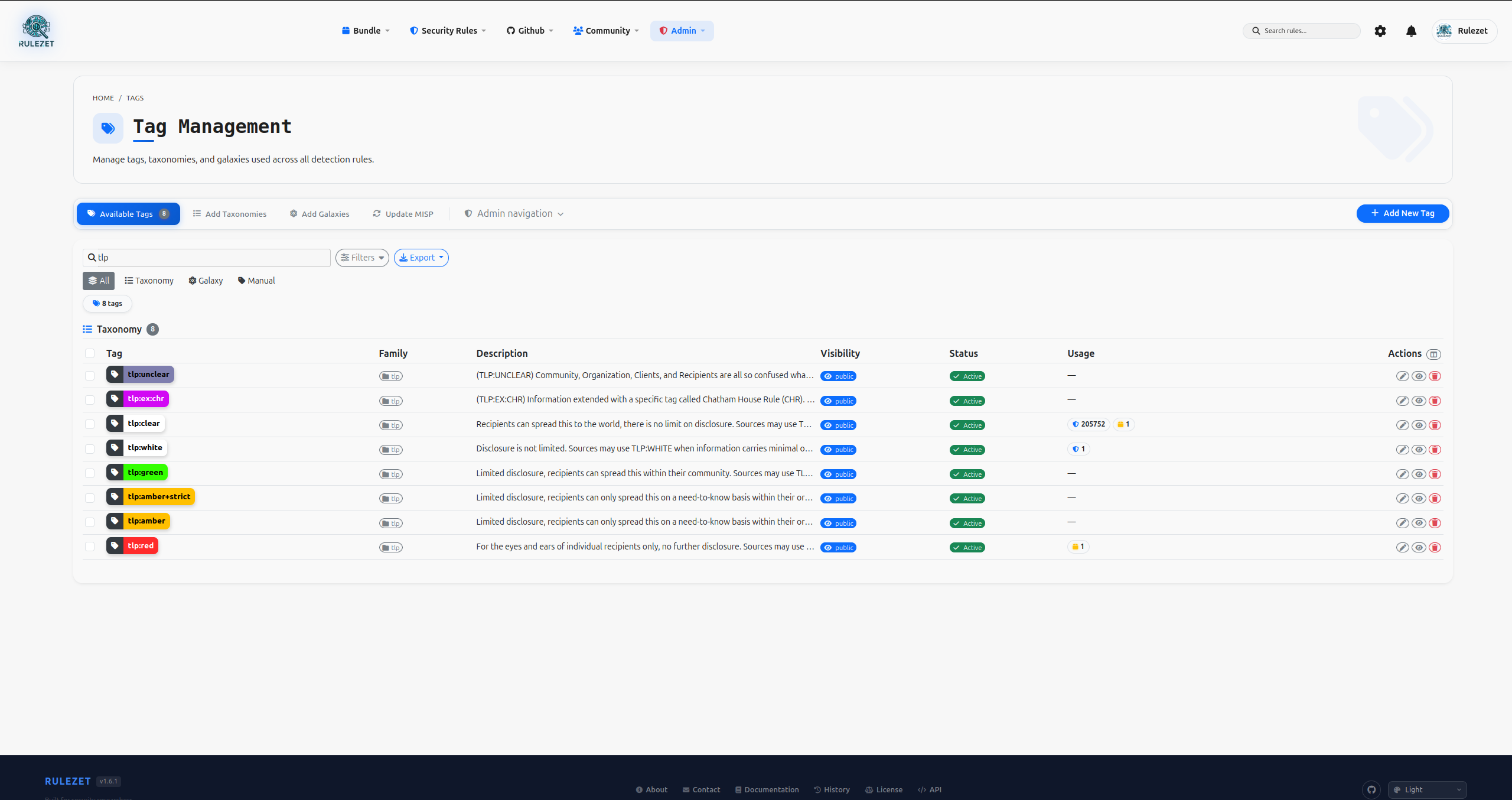Check the tlp:unclear row checkbox
The height and width of the screenshot is (800, 1512).
[90, 376]
